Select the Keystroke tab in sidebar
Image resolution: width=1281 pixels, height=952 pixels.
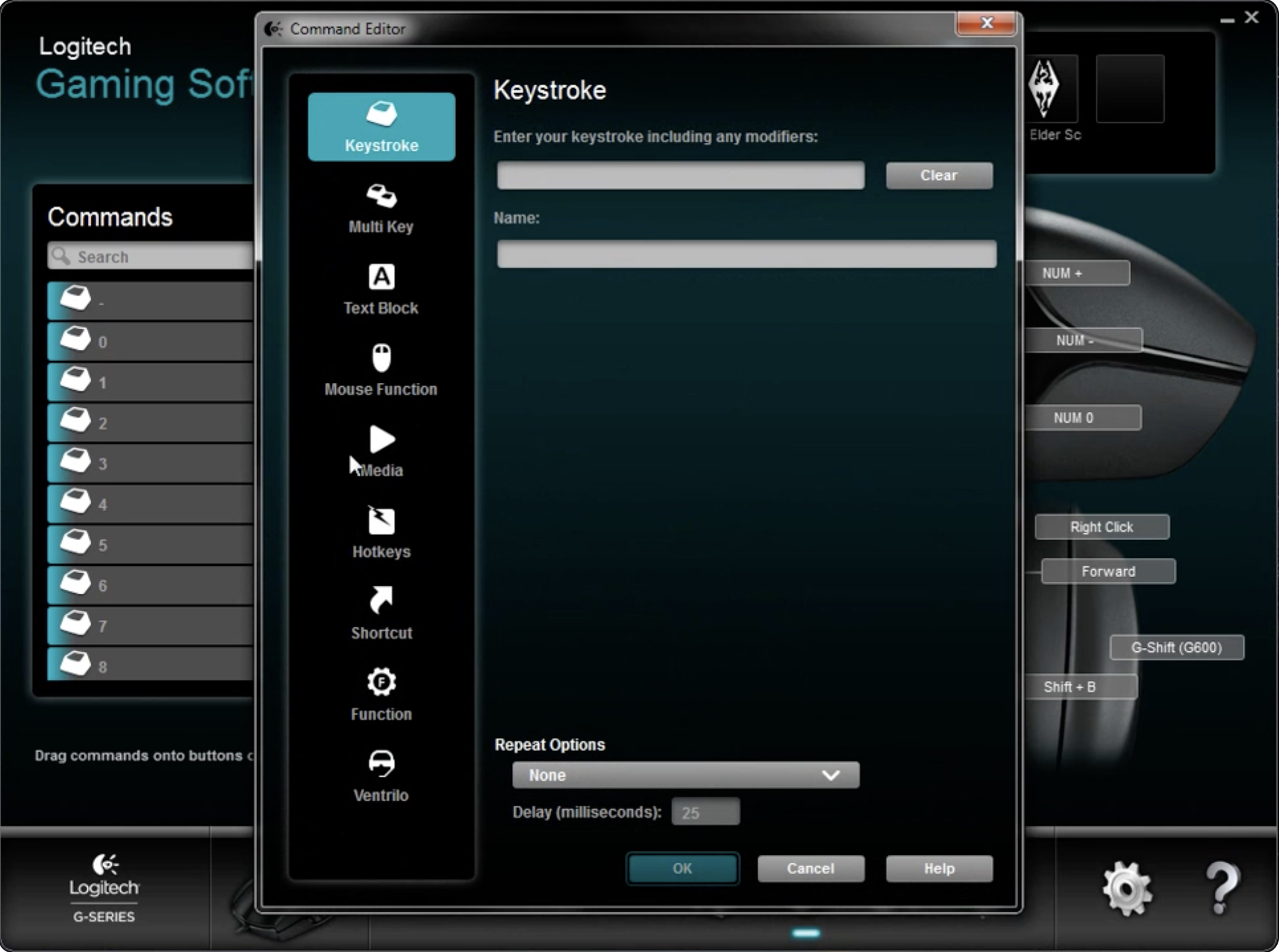coord(381,127)
